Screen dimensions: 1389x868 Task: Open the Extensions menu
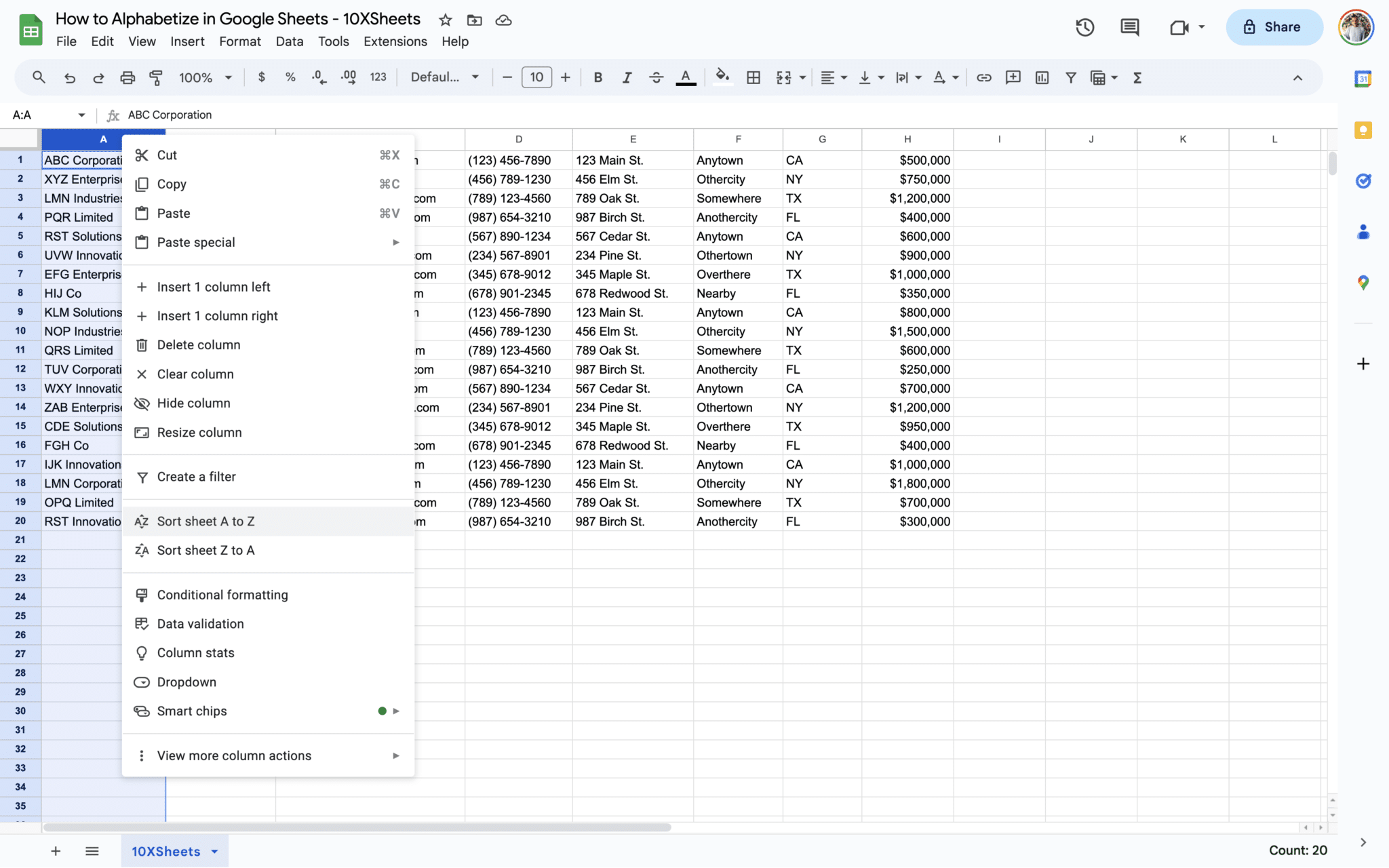tap(395, 41)
